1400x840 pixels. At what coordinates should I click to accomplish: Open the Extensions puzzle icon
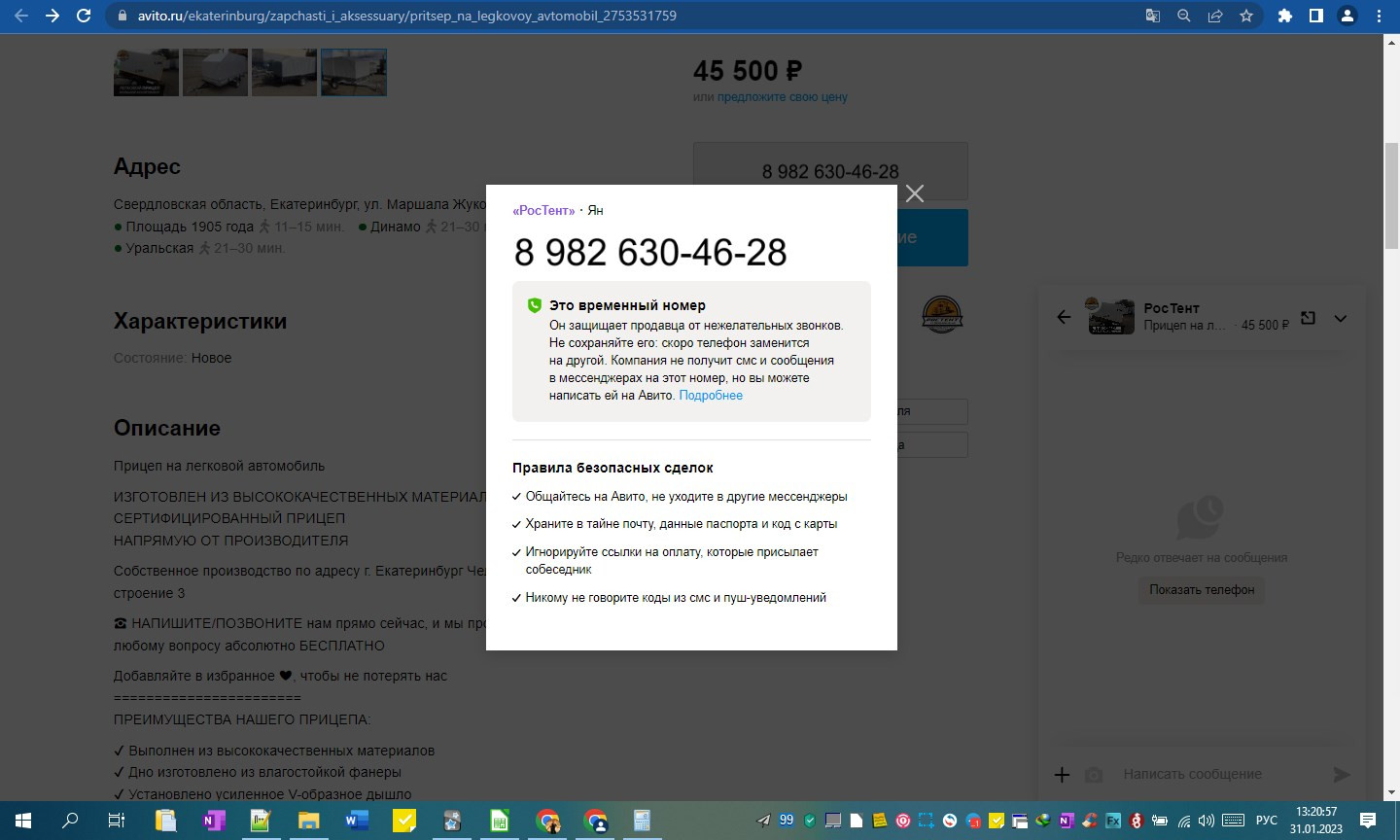coord(1285,16)
